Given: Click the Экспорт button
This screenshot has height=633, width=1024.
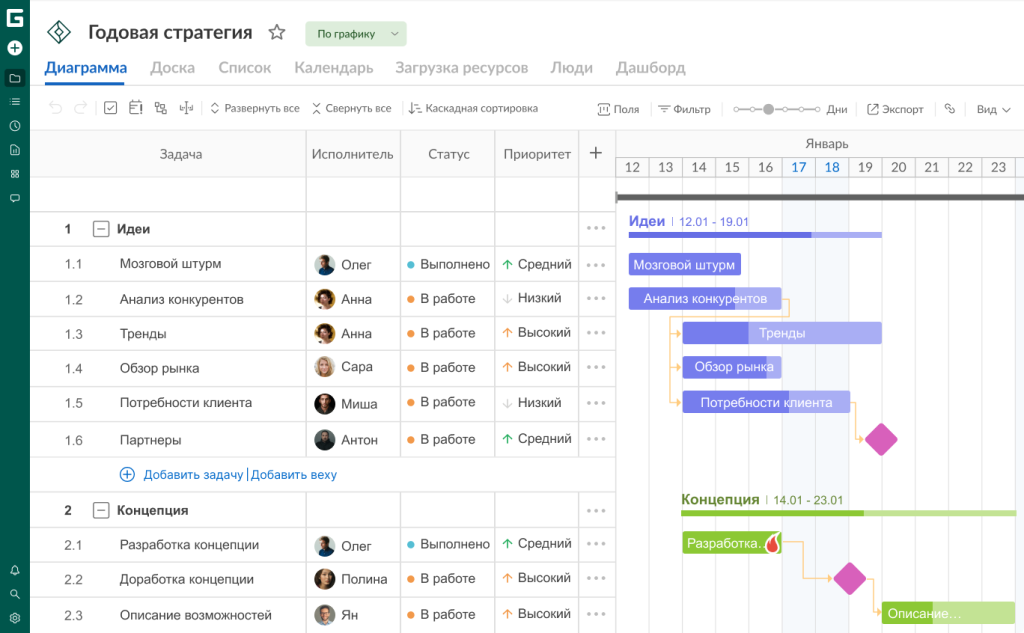Looking at the screenshot, I should [895, 109].
